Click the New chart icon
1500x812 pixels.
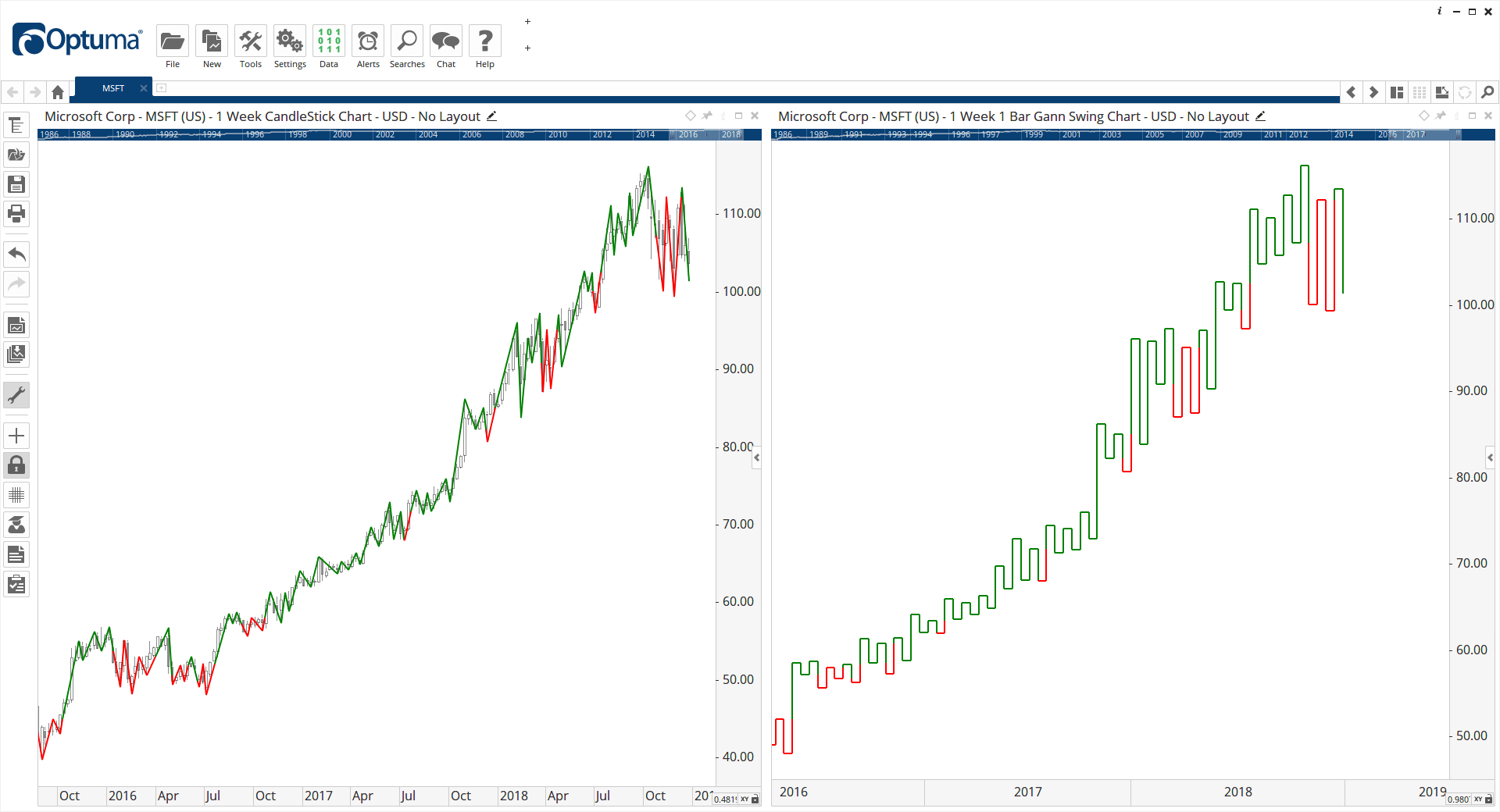point(212,41)
